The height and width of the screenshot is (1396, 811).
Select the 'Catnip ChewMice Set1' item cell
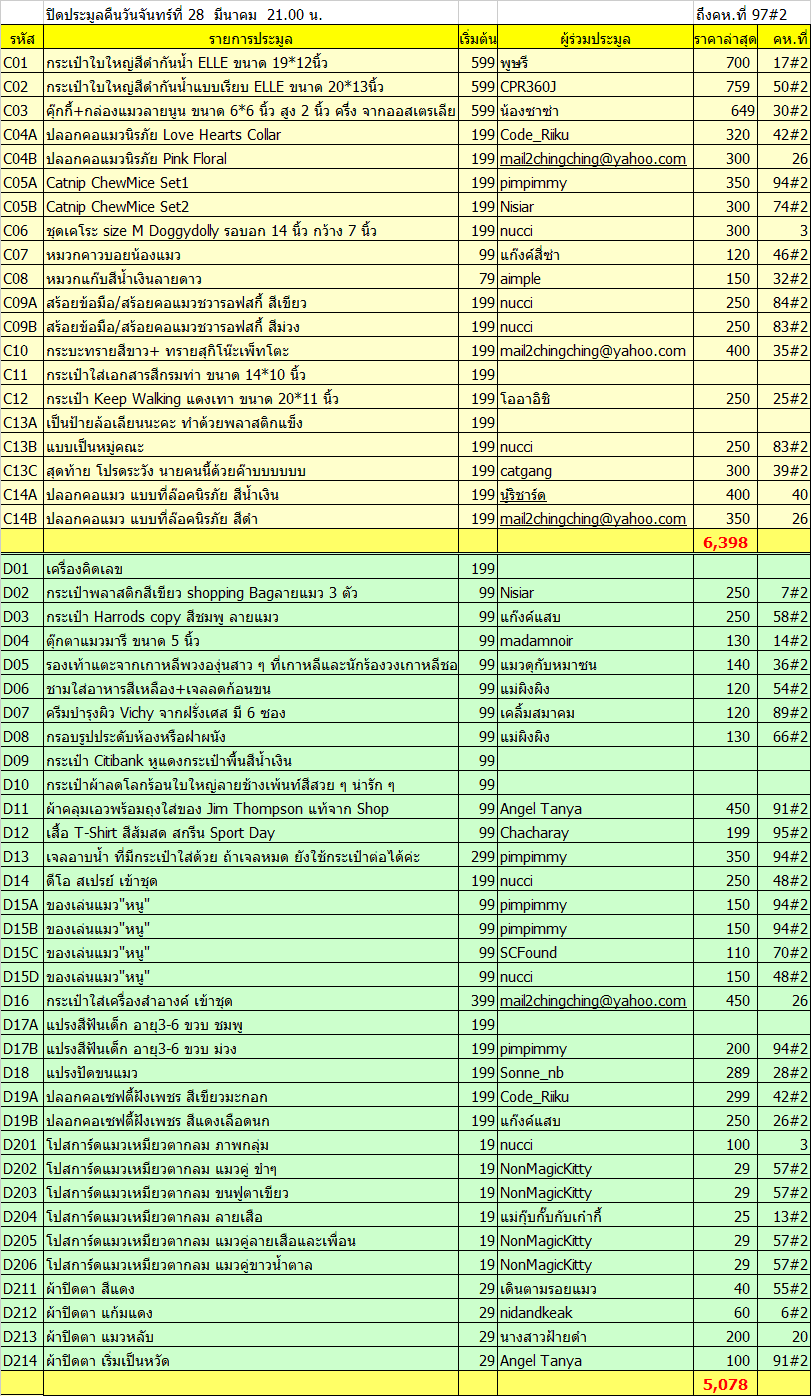(x=117, y=183)
